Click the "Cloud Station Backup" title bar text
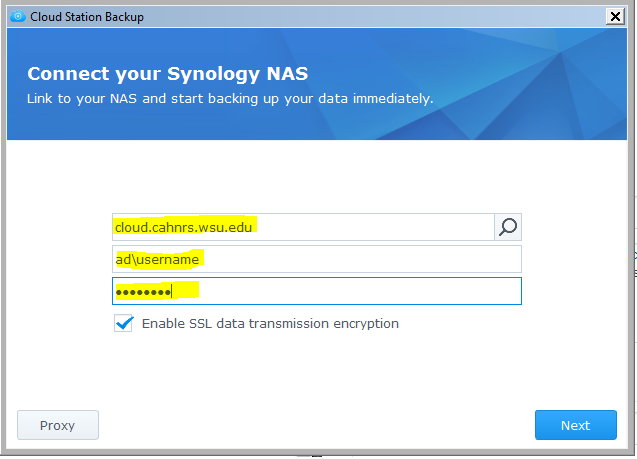Viewport: 637px width, 459px height. (87, 17)
